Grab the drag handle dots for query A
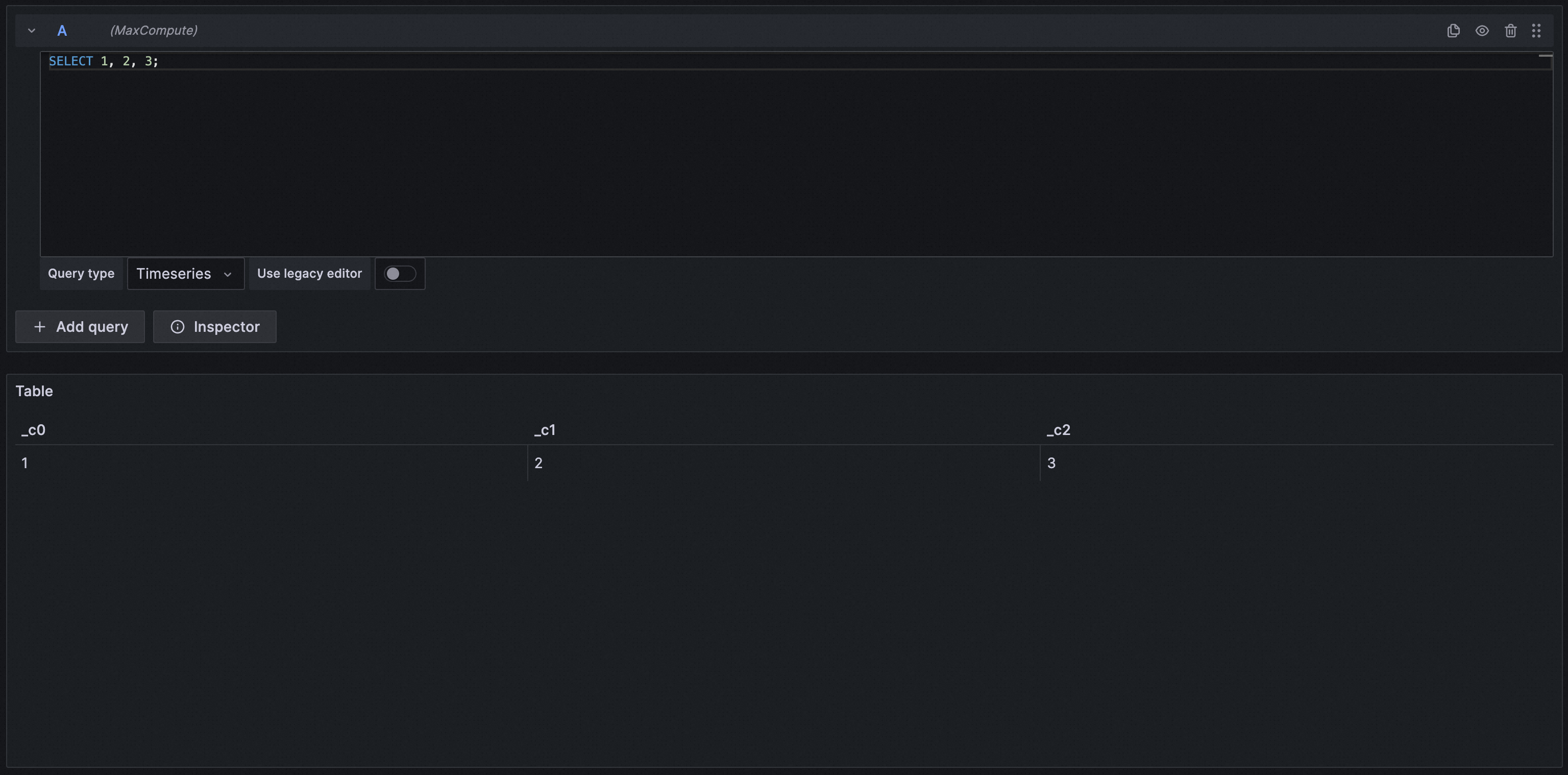Image resolution: width=1568 pixels, height=775 pixels. tap(1536, 31)
